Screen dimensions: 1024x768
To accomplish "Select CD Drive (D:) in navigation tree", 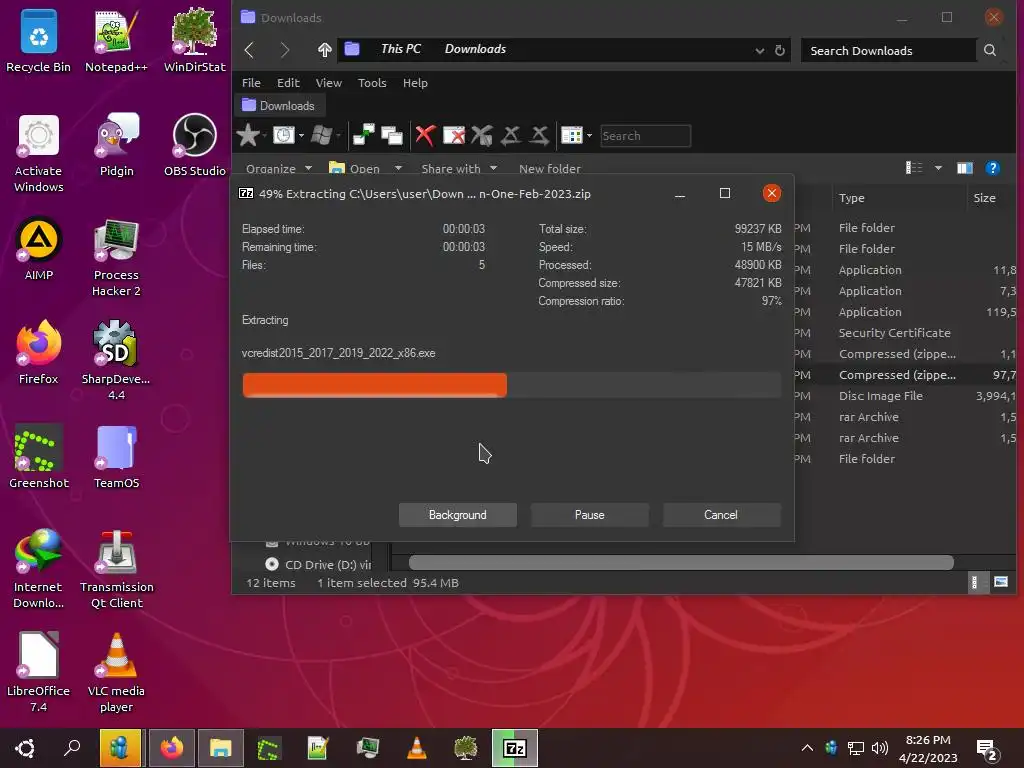I will tap(319, 564).
